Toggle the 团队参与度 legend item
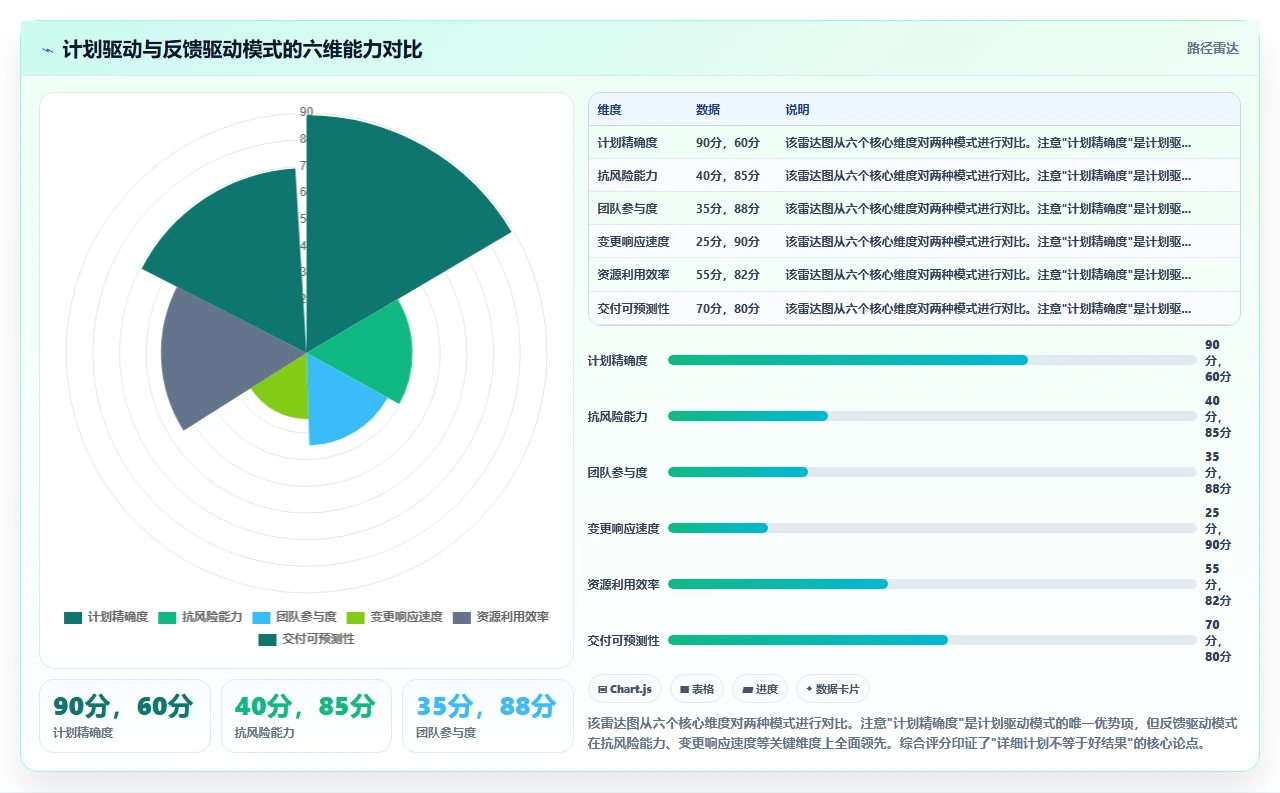The image size is (1280, 793). (294, 617)
